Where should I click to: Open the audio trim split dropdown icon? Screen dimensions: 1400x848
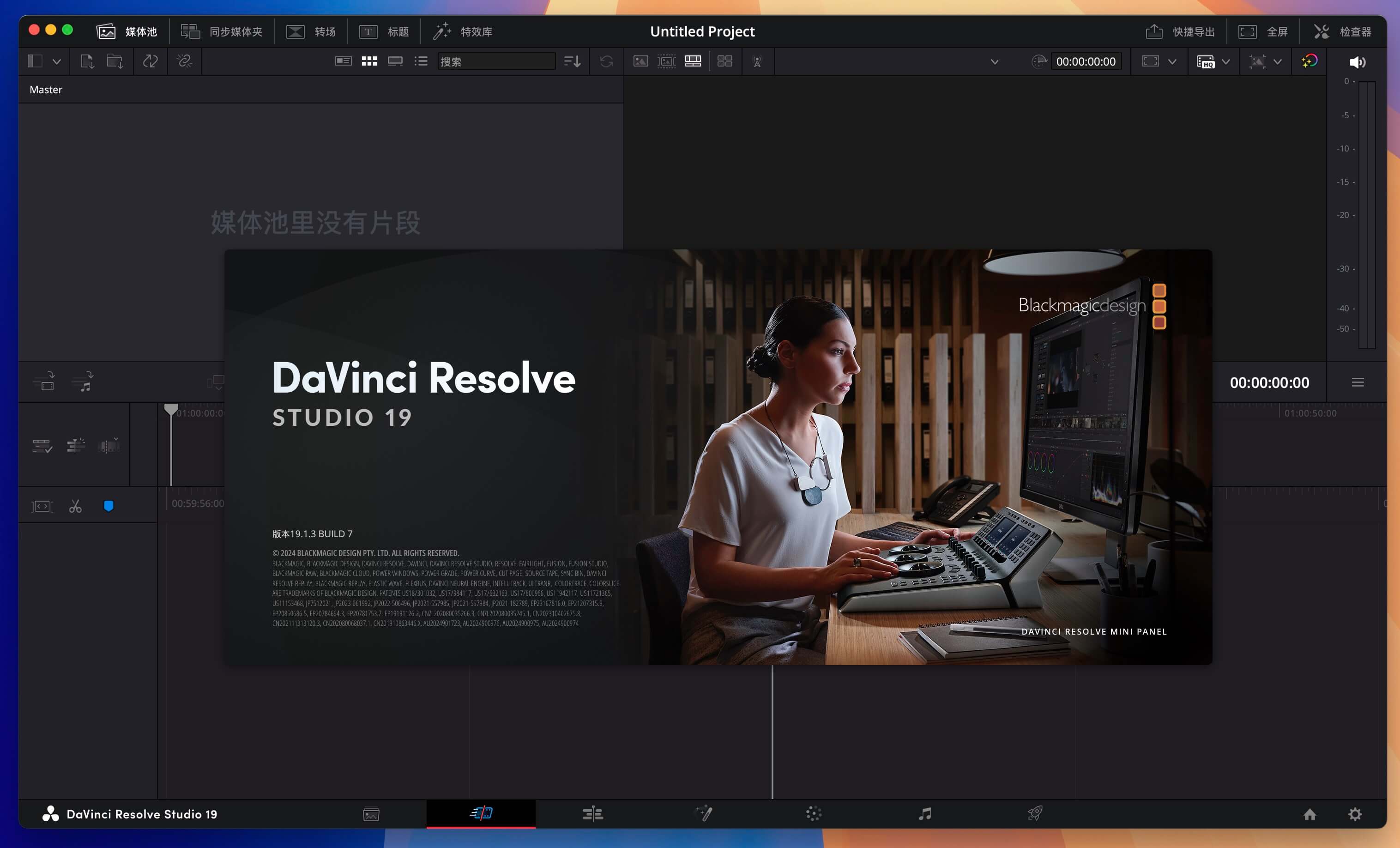point(109,445)
